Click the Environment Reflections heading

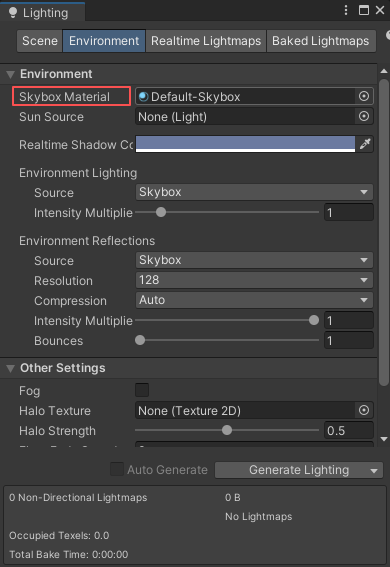[x=87, y=241]
